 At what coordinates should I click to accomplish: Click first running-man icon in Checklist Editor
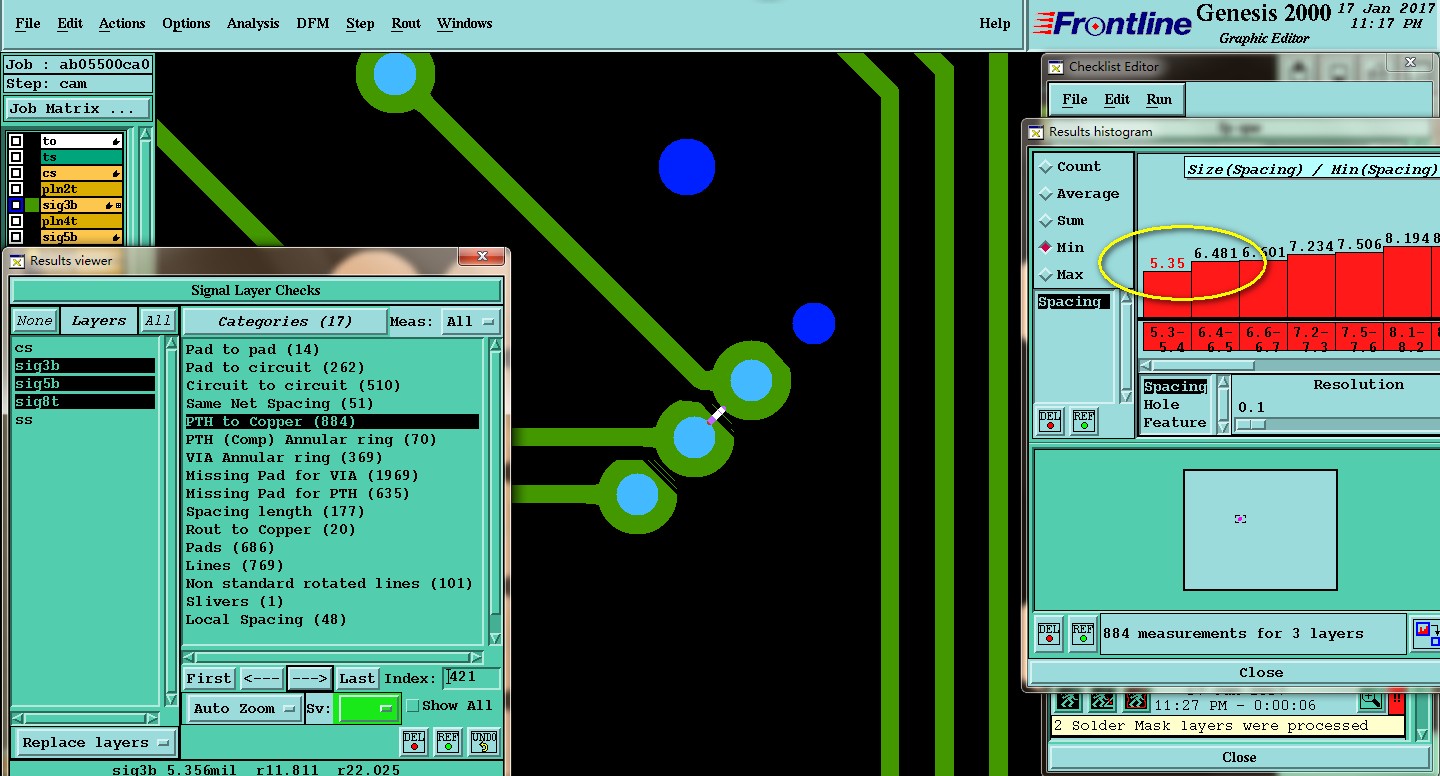pos(1068,701)
